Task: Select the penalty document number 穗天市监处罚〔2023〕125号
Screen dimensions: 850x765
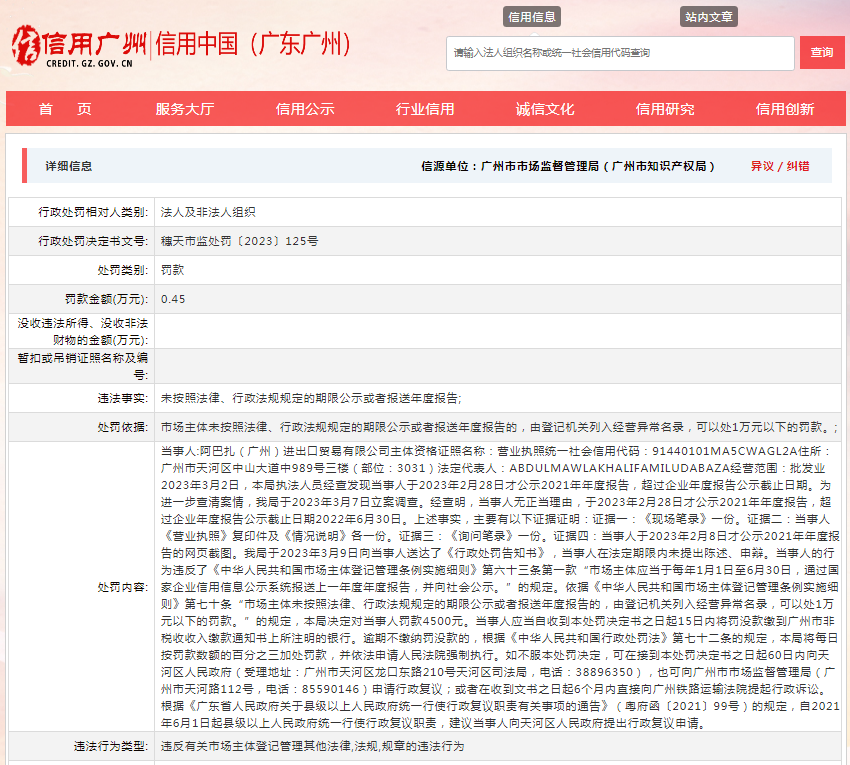Action: 240,241
